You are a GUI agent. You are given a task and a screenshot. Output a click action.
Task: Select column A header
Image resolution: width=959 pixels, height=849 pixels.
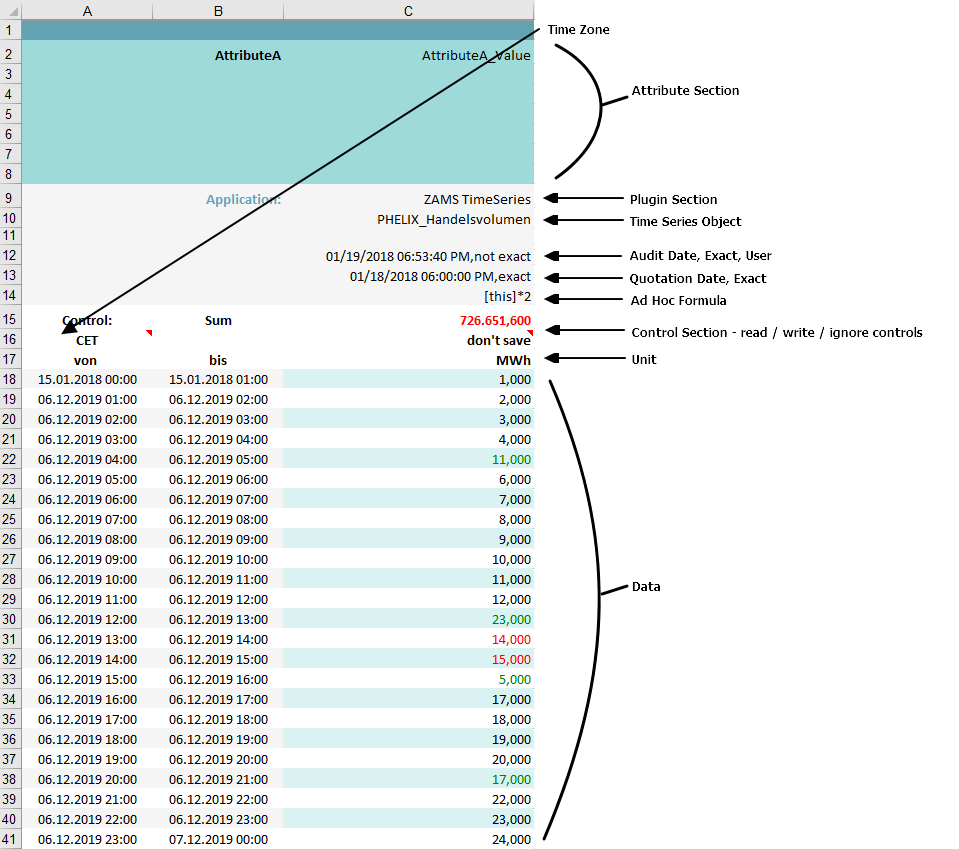point(87,10)
